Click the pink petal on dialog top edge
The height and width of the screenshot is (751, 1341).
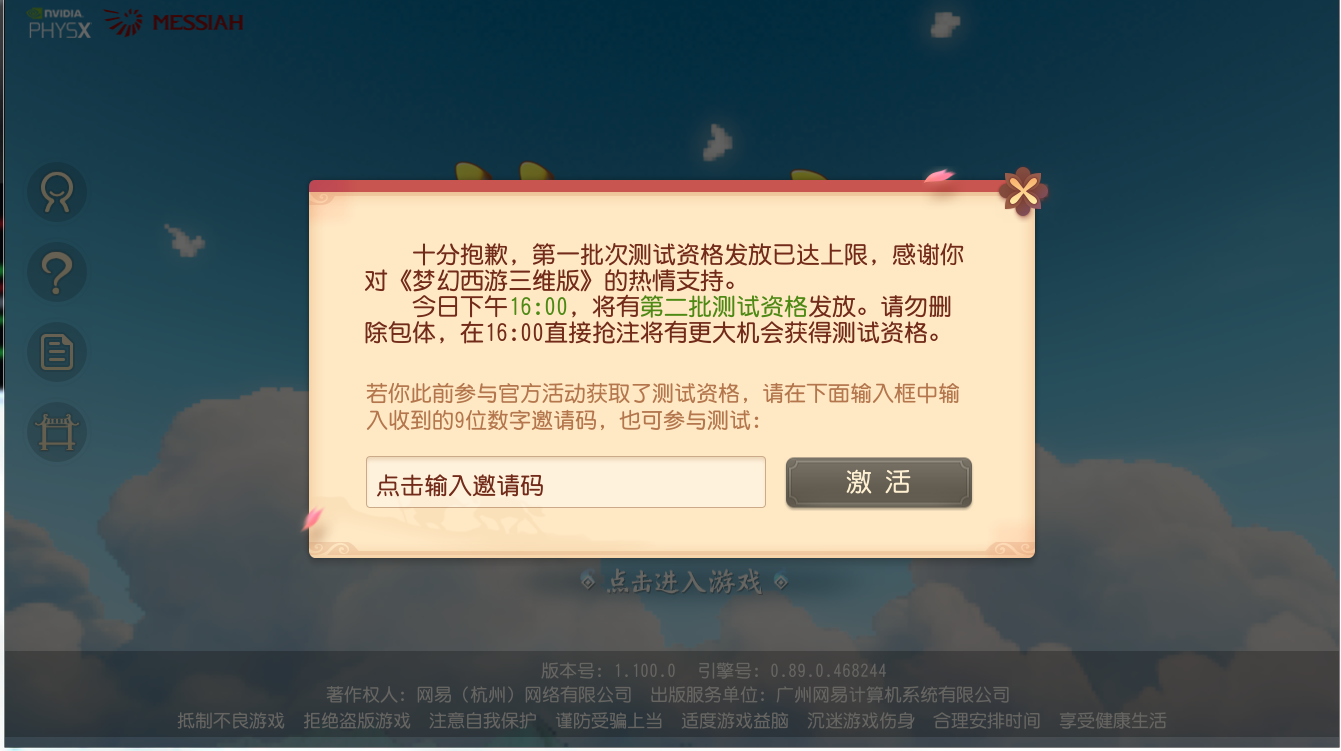pyautogui.click(x=938, y=178)
